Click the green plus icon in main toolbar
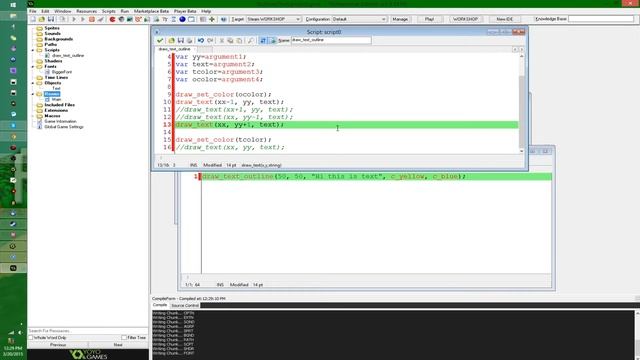Screen dimensions: 640x360 [212, 19]
